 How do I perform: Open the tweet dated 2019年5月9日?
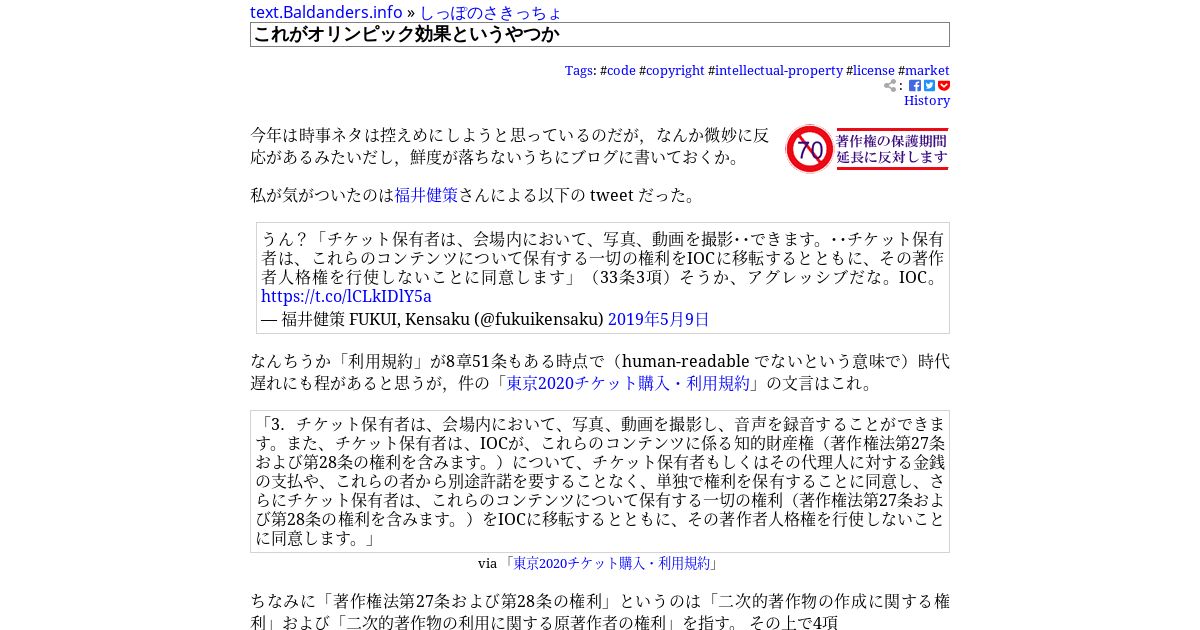click(x=658, y=319)
